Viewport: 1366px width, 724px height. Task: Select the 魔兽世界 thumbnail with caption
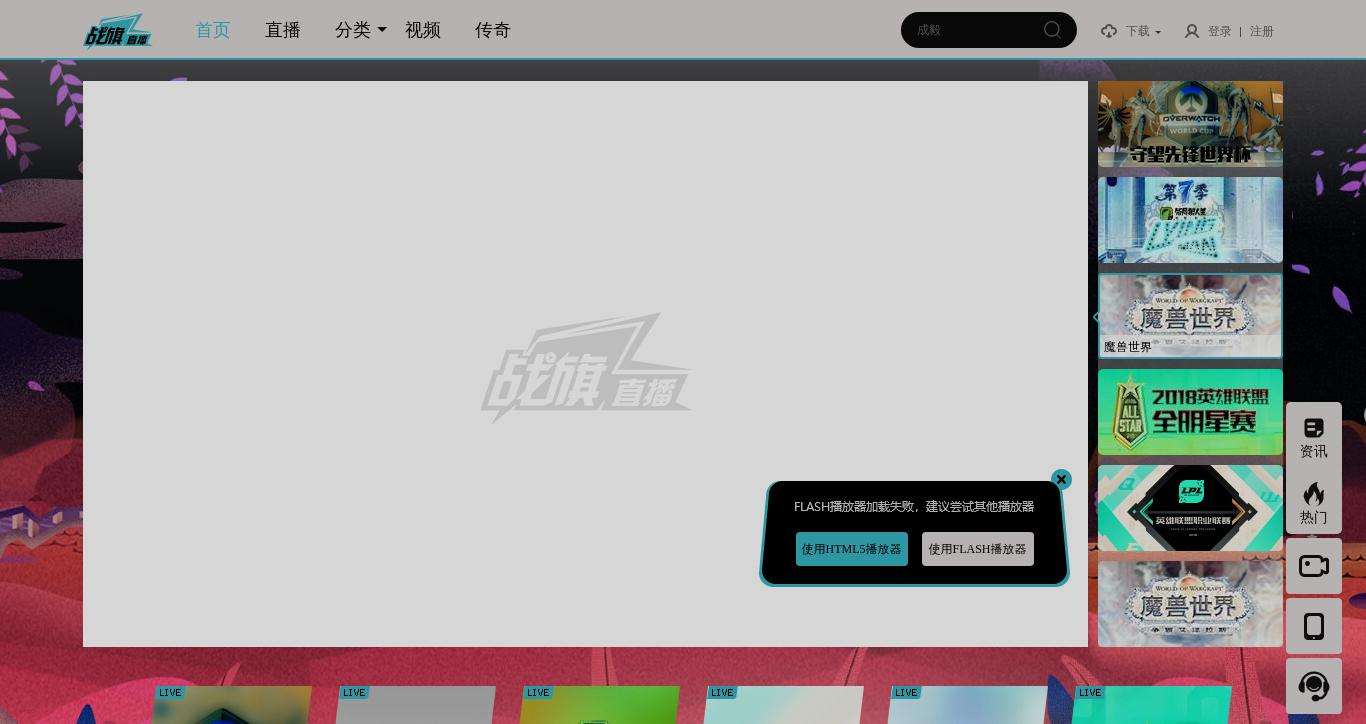pos(1190,316)
